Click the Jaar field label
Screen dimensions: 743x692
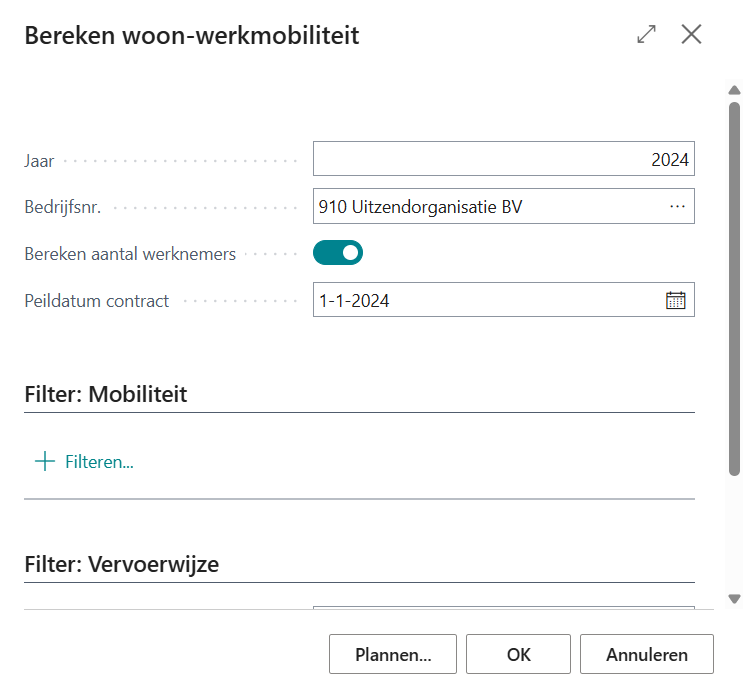click(x=39, y=160)
